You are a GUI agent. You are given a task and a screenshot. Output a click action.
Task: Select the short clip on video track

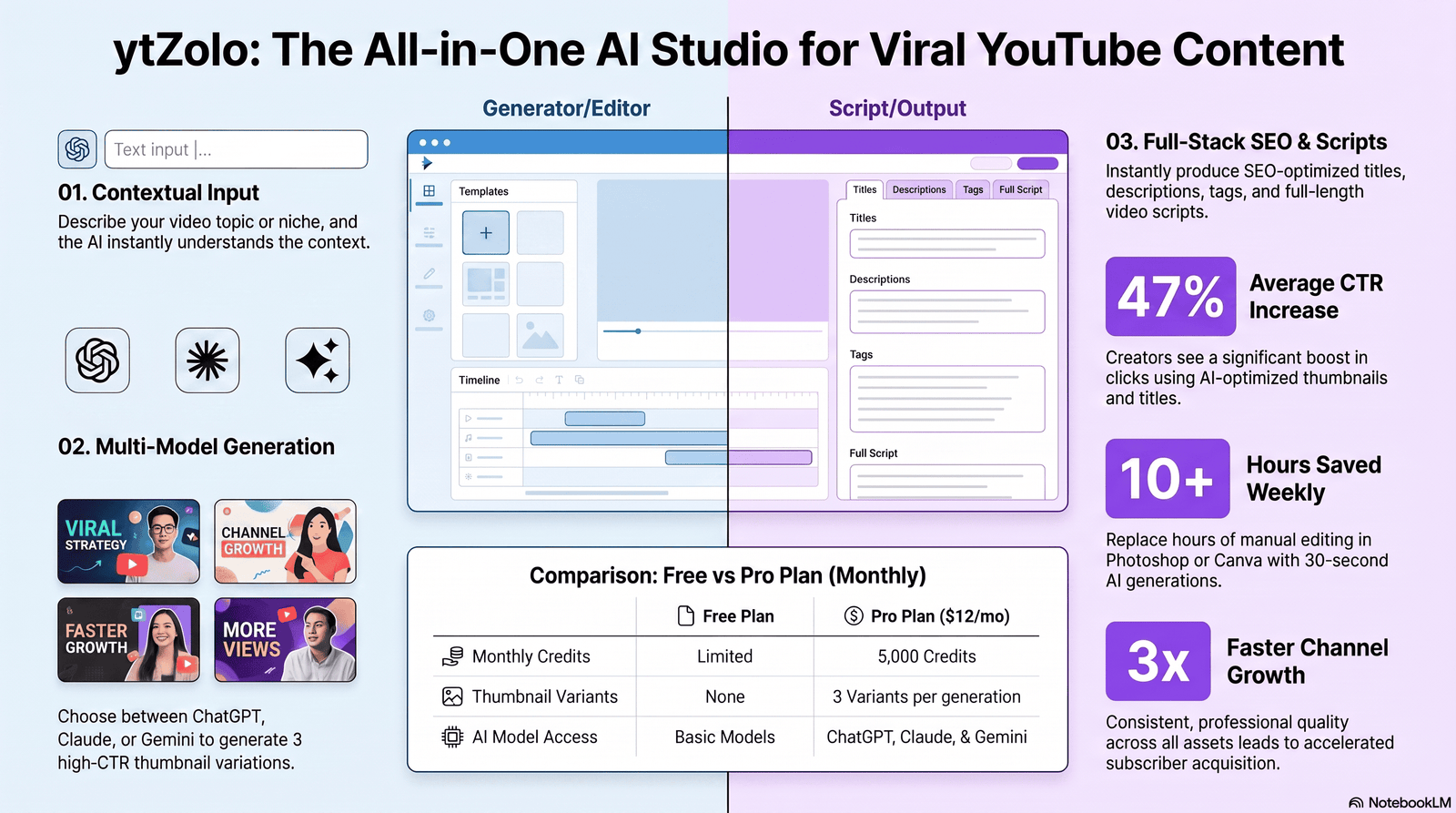605,419
